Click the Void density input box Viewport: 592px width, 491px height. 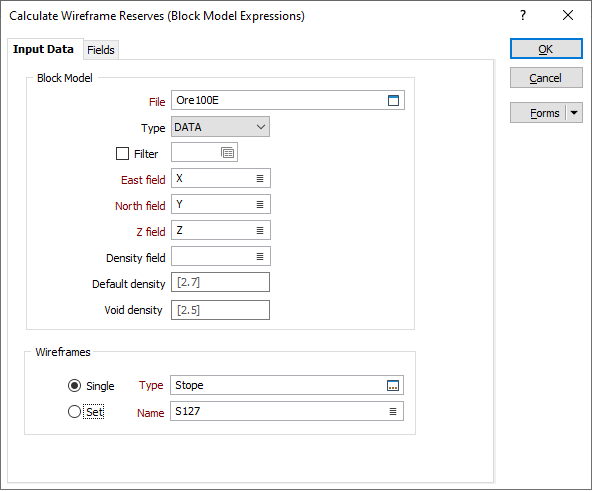(220, 310)
